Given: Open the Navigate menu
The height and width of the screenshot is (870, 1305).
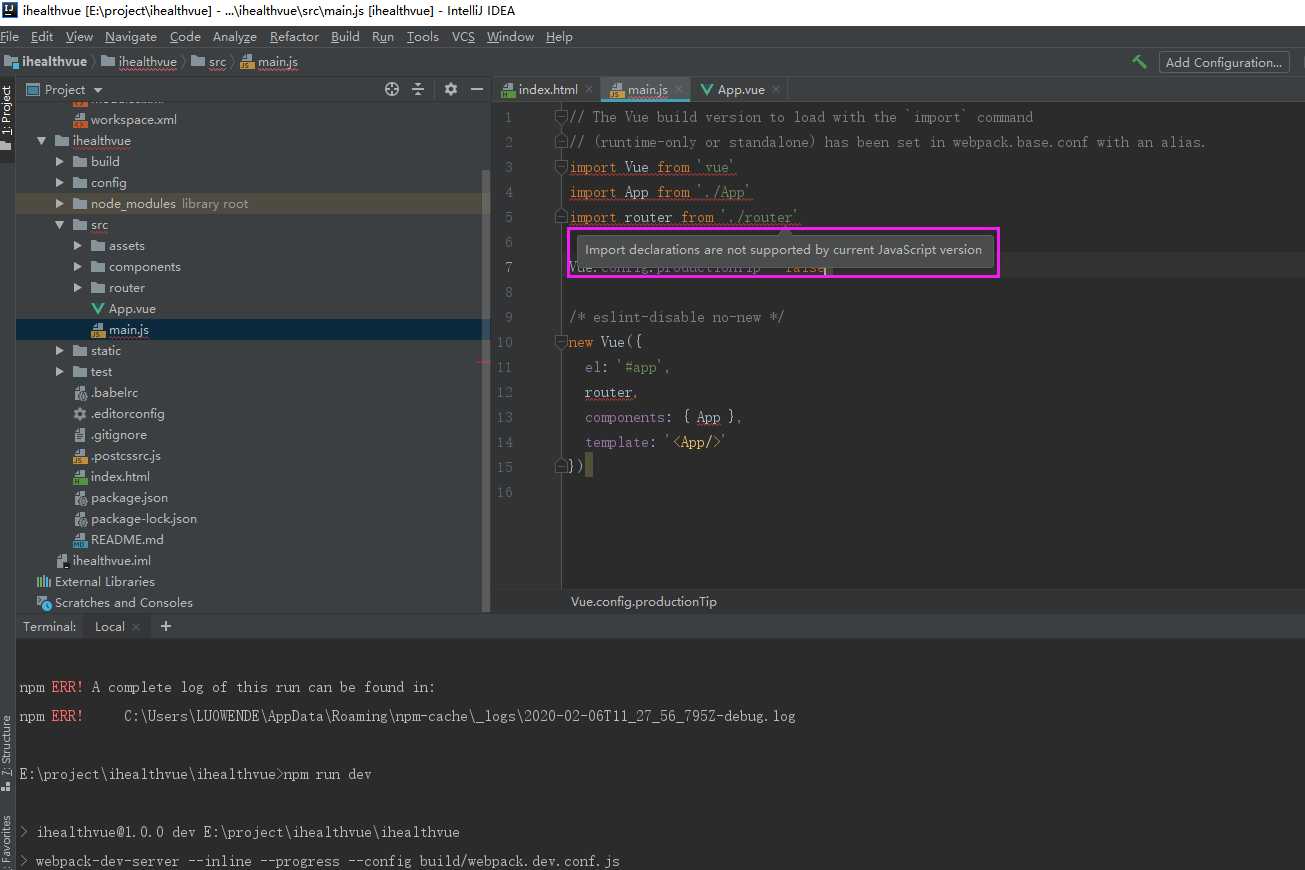Looking at the screenshot, I should (131, 37).
